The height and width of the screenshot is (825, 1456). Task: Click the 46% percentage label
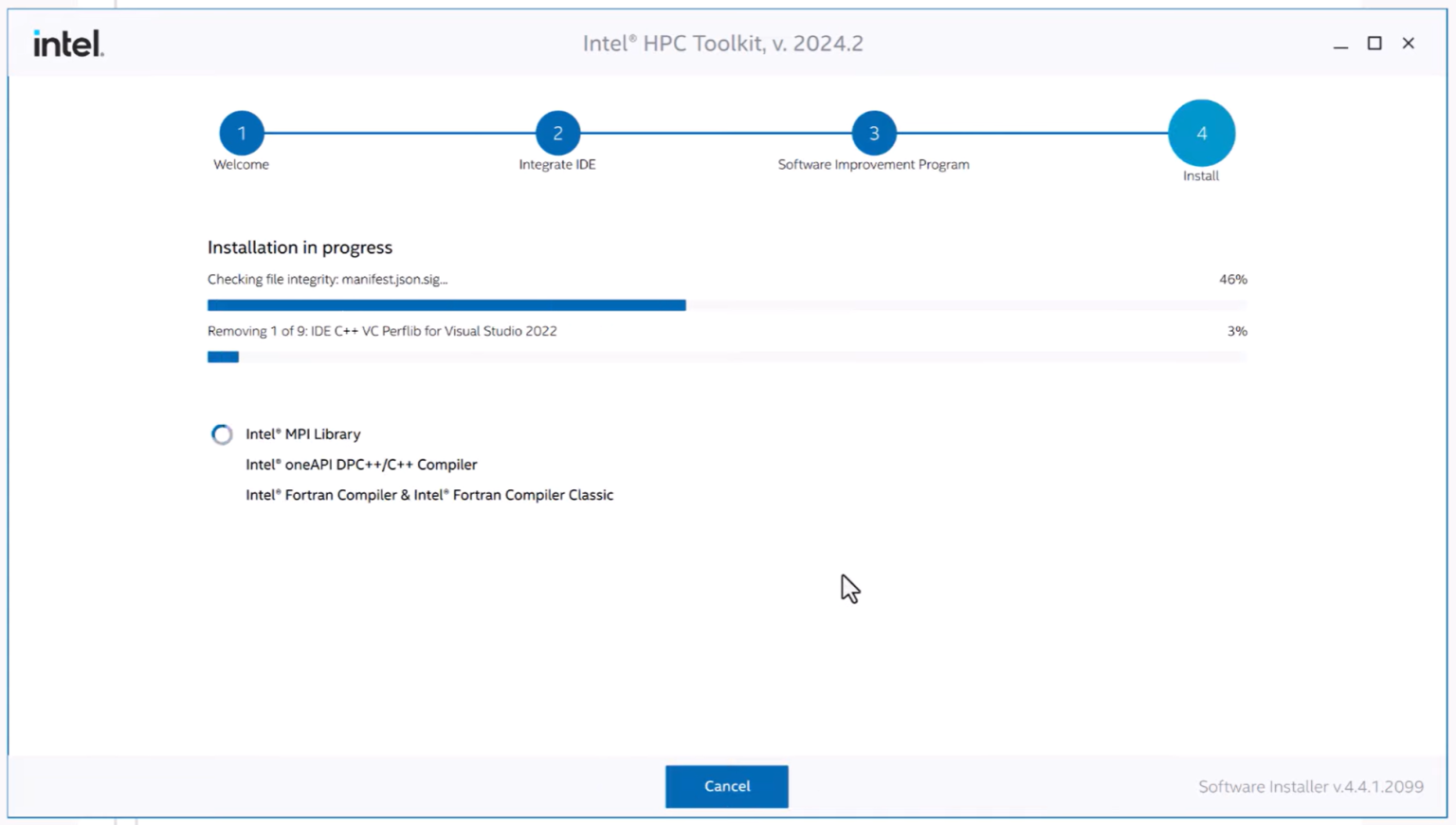pyautogui.click(x=1232, y=279)
